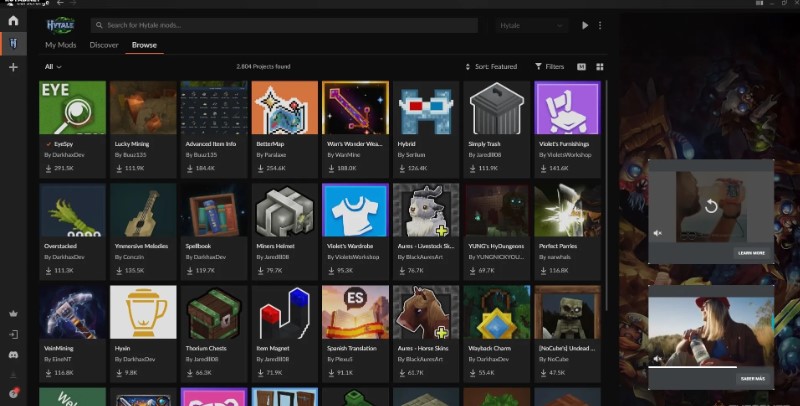This screenshot has height=406, width=800.
Task: Add a game with the plus icon
Action: [13, 67]
